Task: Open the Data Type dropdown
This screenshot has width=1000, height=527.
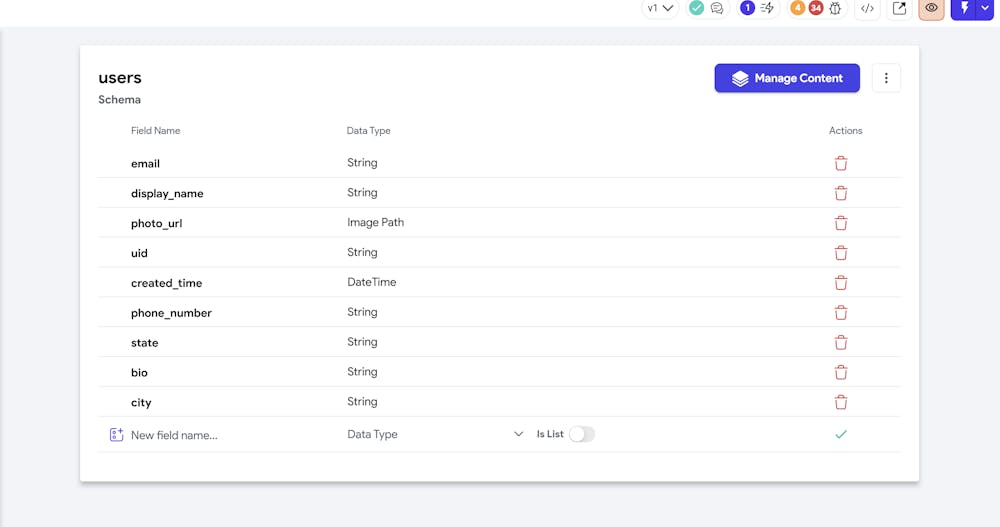Action: tap(434, 434)
